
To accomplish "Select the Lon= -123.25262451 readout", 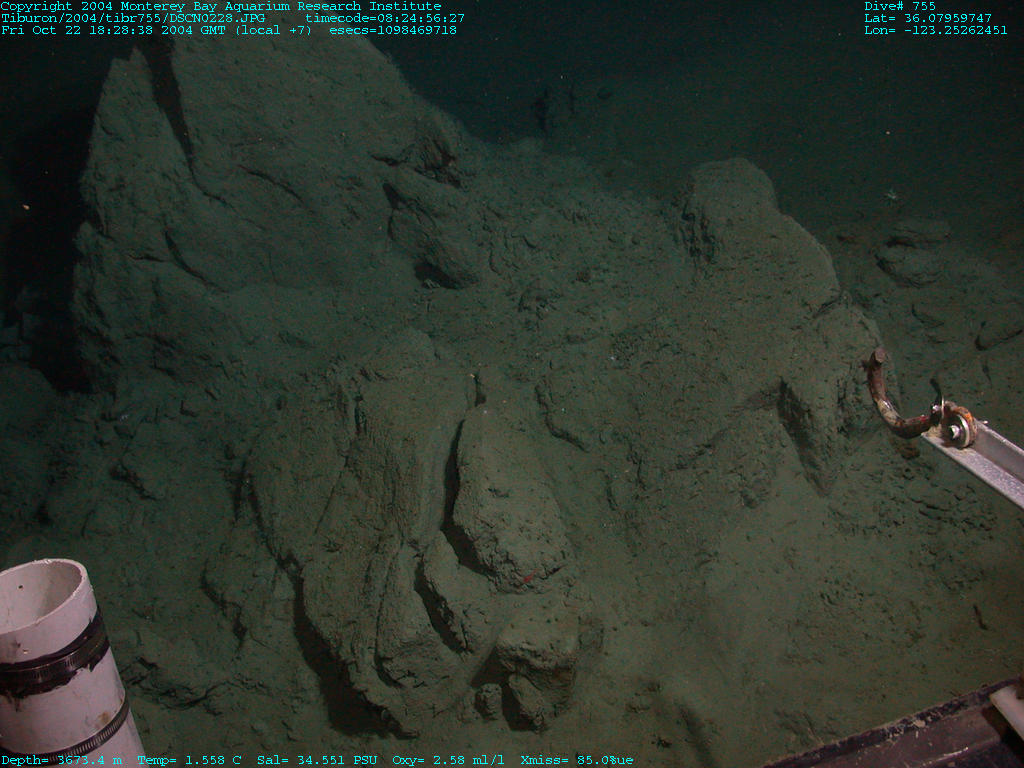I will (x=935, y=30).
